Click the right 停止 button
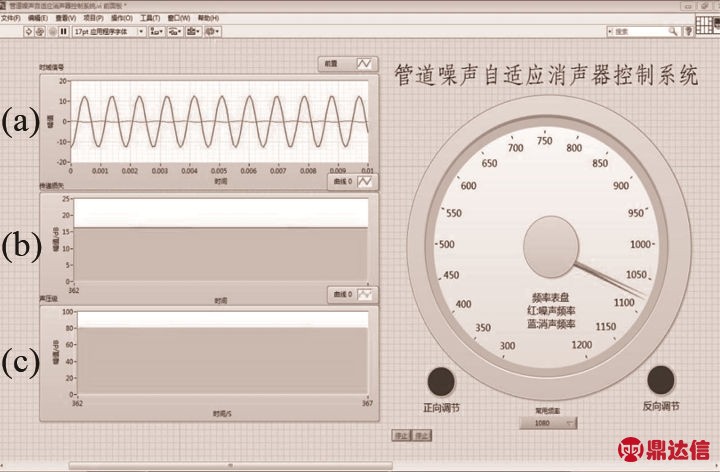The height and width of the screenshot is (472, 720). 422,436
